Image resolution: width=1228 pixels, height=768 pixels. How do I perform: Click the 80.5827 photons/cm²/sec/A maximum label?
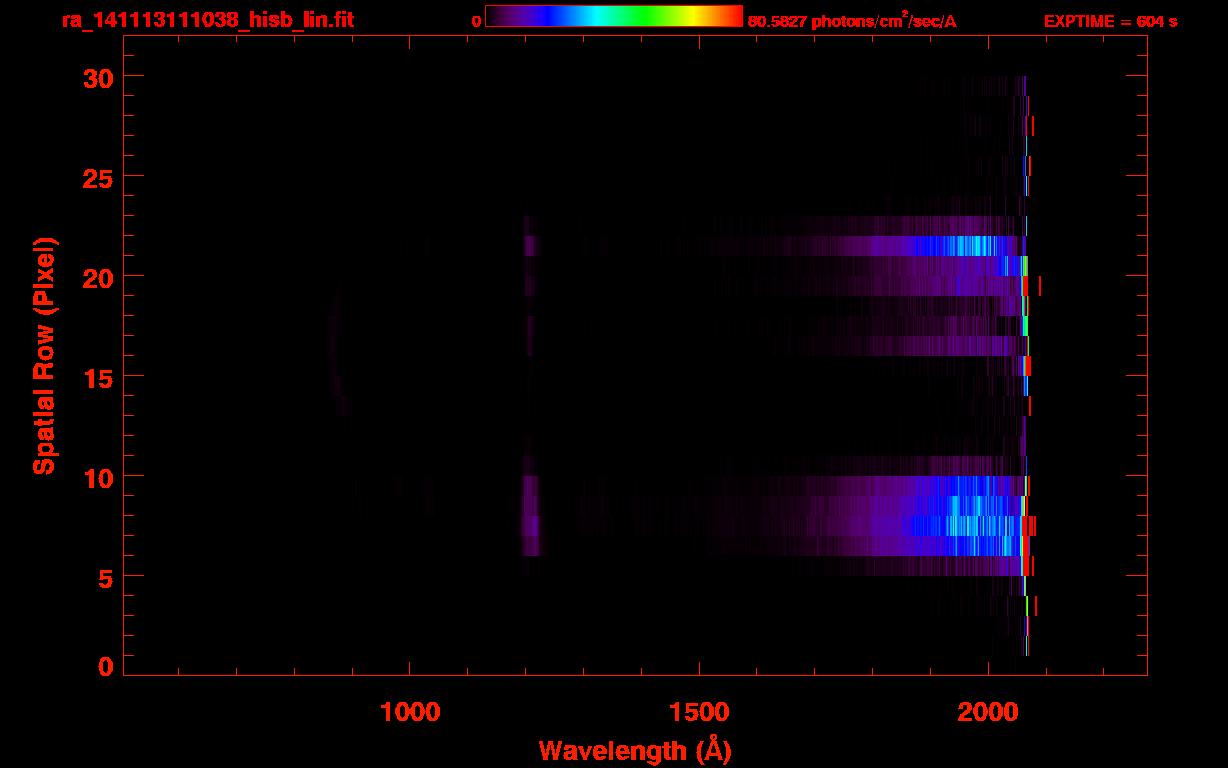pos(852,21)
